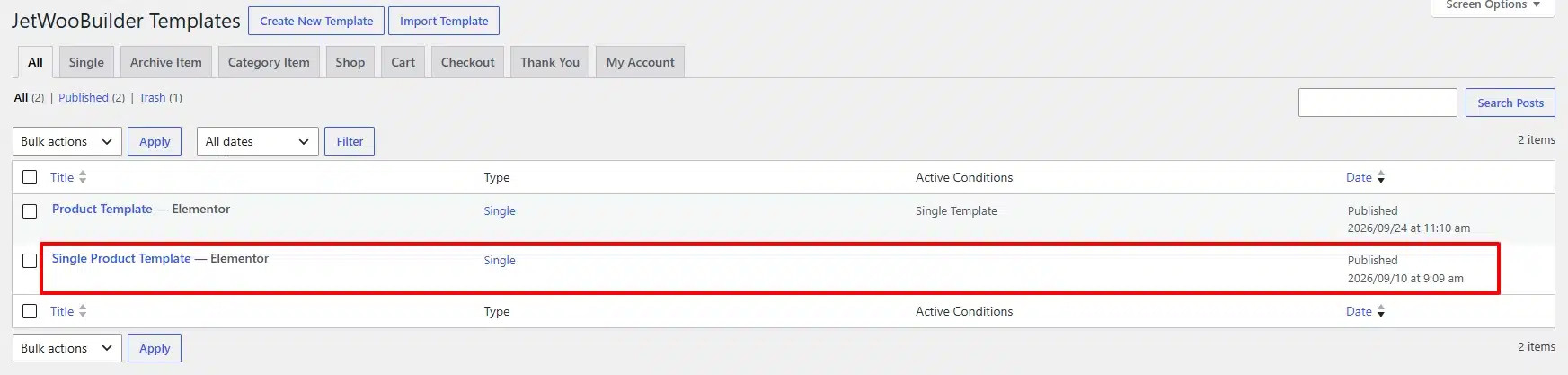Click the top Apply button
The width and height of the screenshot is (1568, 375).
(x=155, y=141)
